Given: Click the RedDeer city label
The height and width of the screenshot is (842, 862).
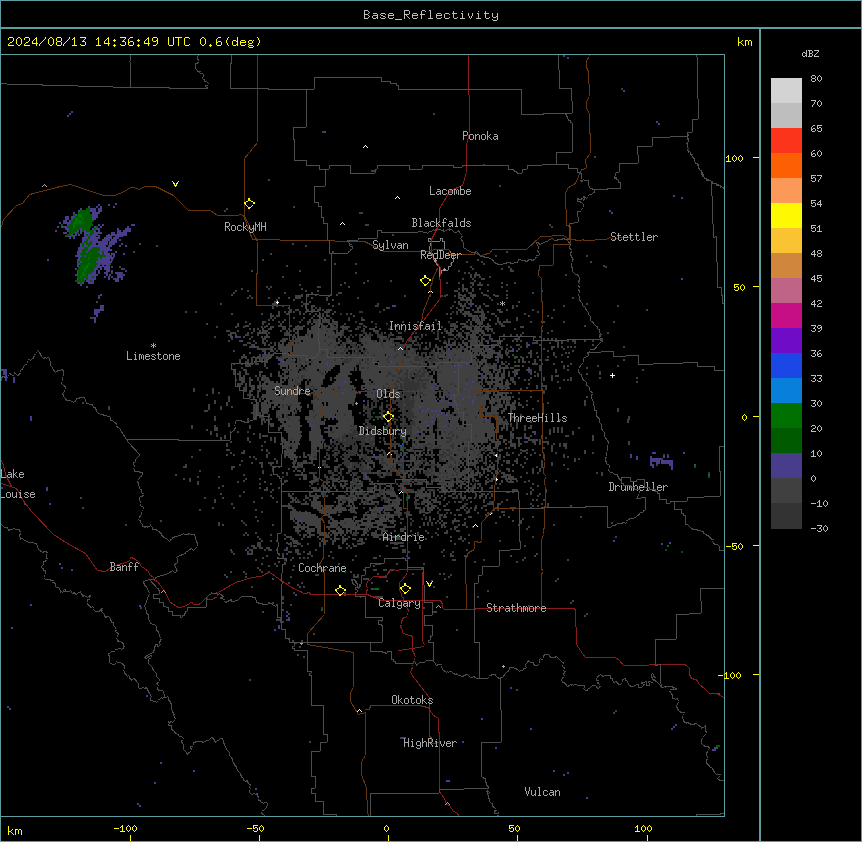Looking at the screenshot, I should click(440, 255).
